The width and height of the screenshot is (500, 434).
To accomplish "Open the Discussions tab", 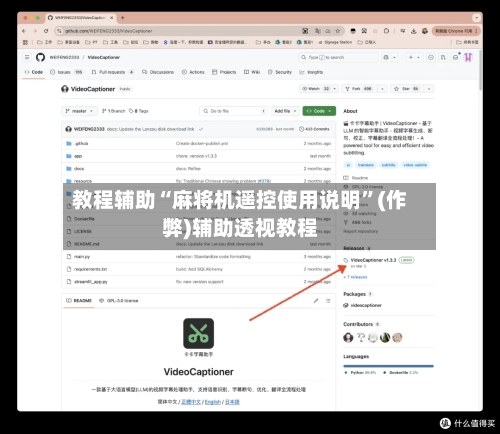I will (x=158, y=72).
